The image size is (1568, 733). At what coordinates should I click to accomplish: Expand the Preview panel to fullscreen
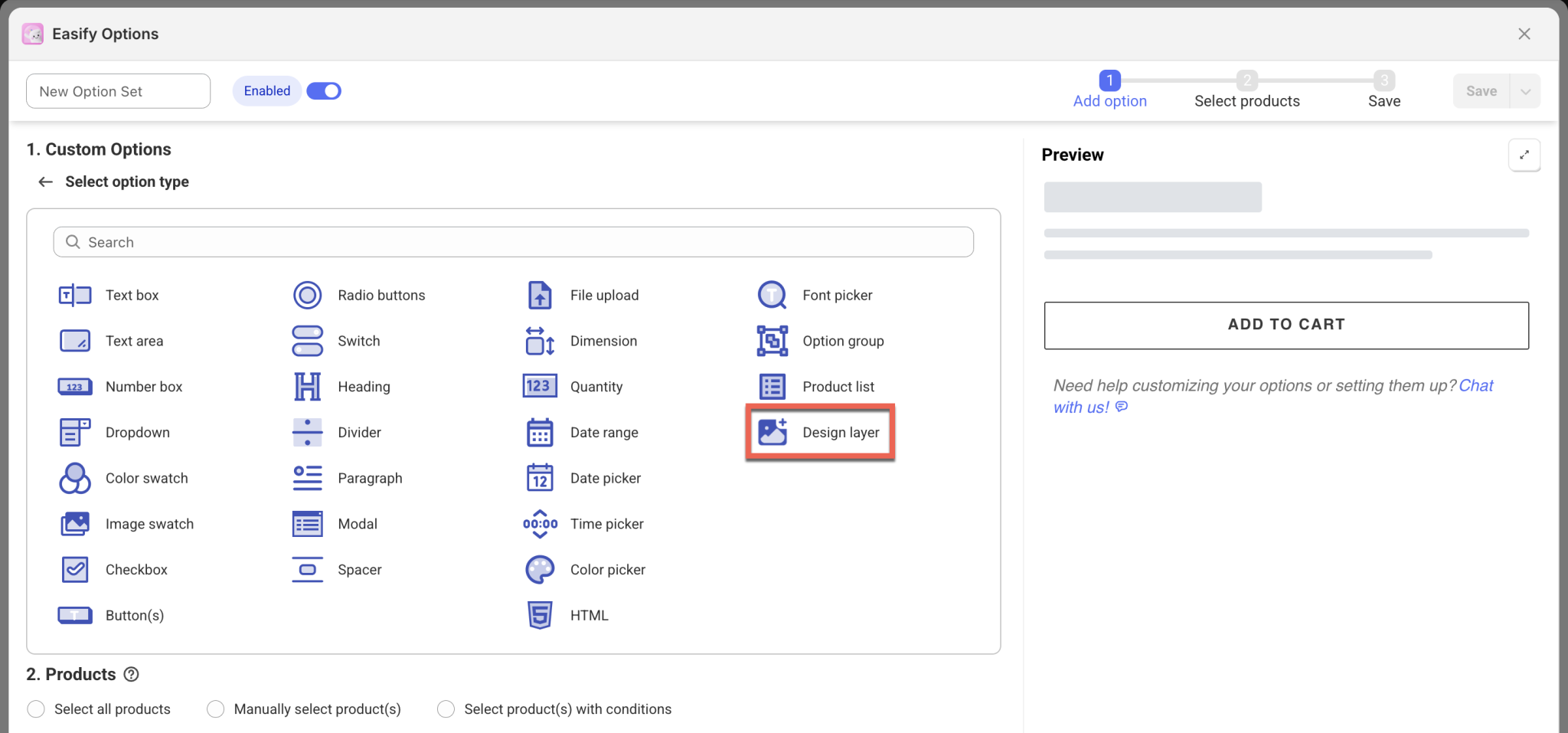coord(1524,155)
